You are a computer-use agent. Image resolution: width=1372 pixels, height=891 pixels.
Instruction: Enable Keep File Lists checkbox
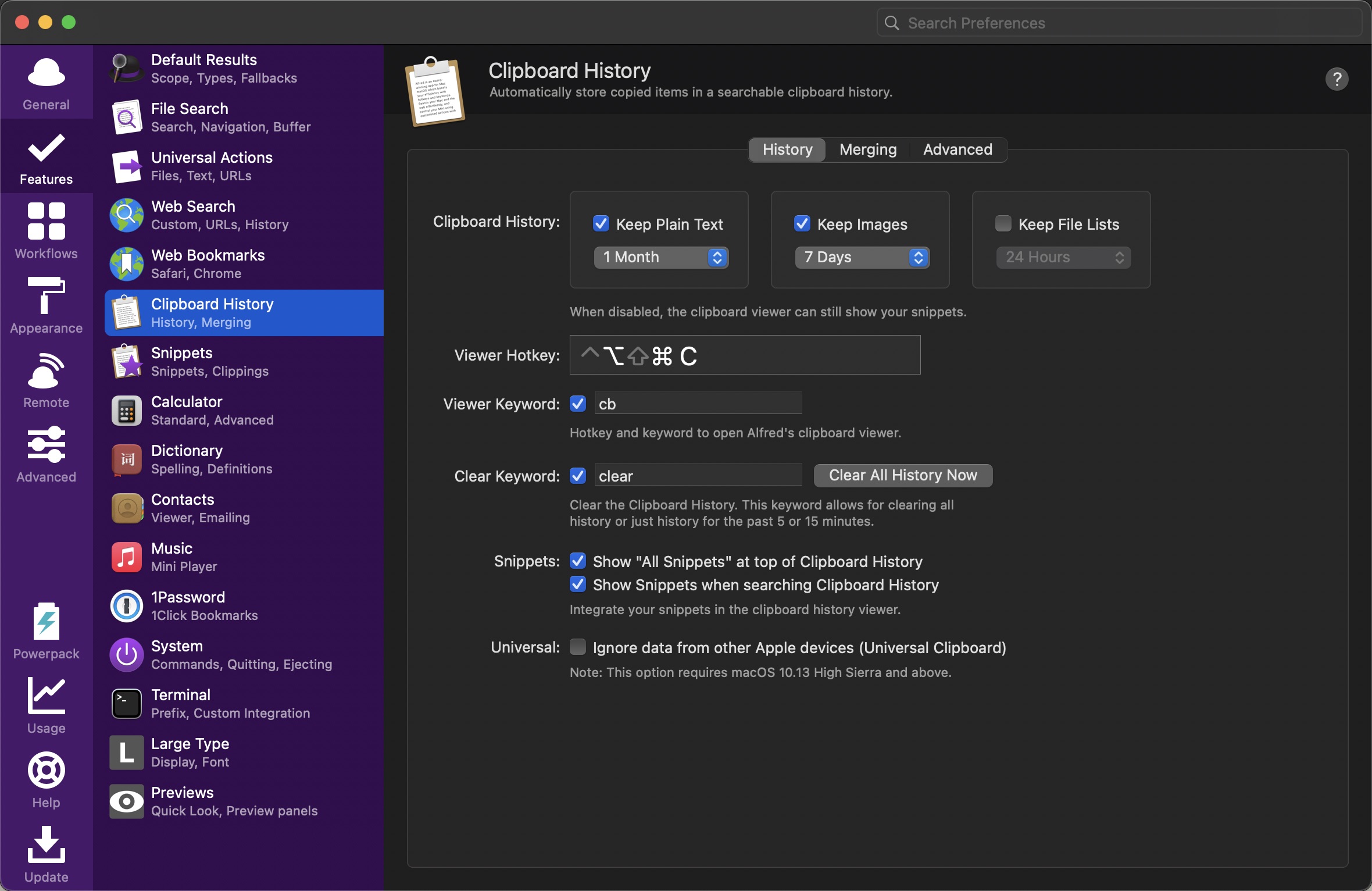pos(1003,224)
